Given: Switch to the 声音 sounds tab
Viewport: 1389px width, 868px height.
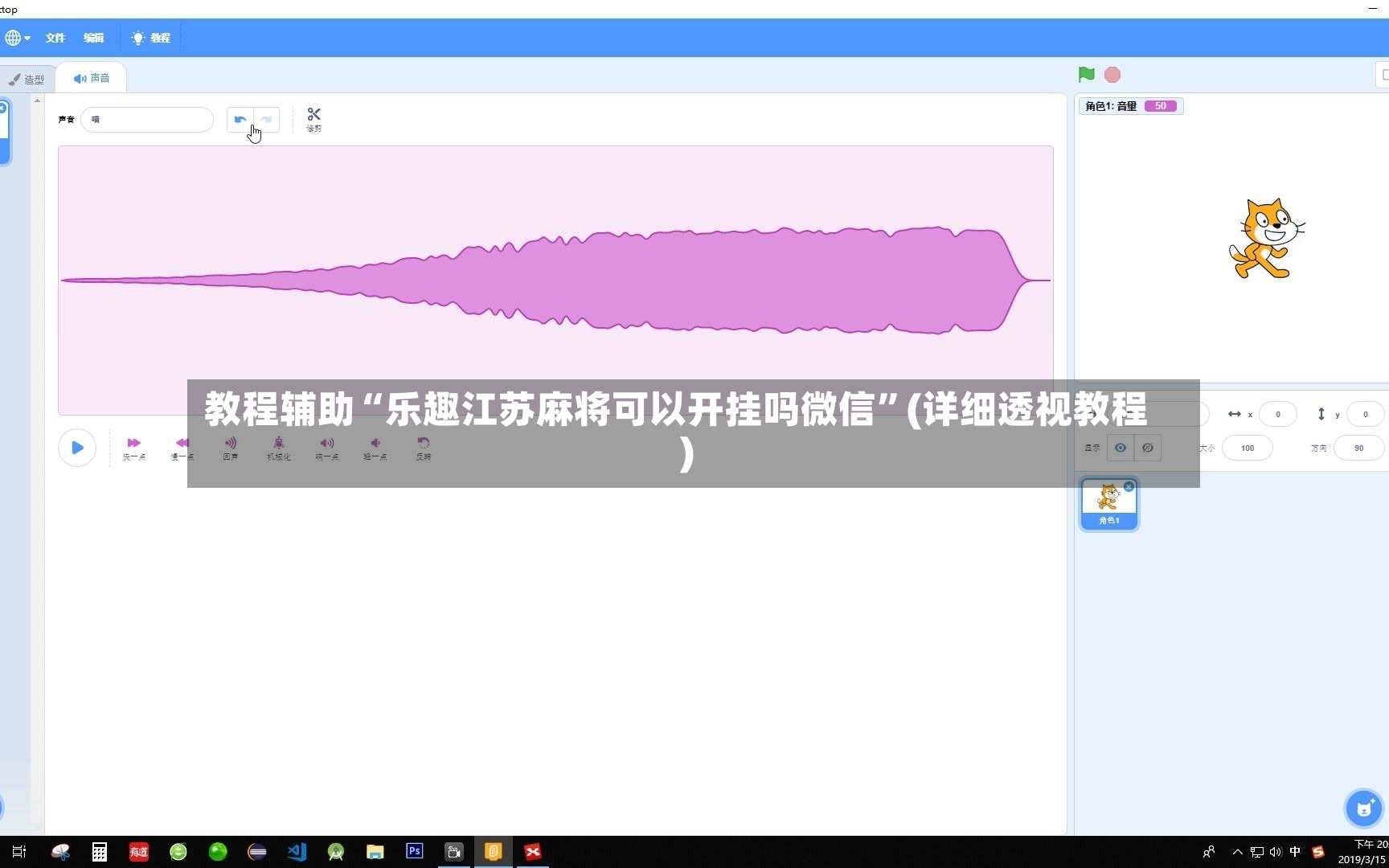Looking at the screenshot, I should [92, 78].
